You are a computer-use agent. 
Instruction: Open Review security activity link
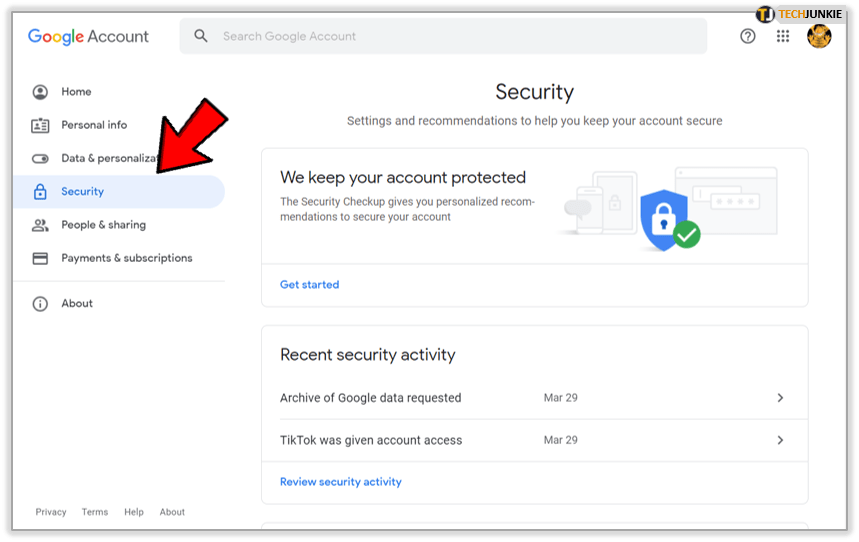(340, 482)
